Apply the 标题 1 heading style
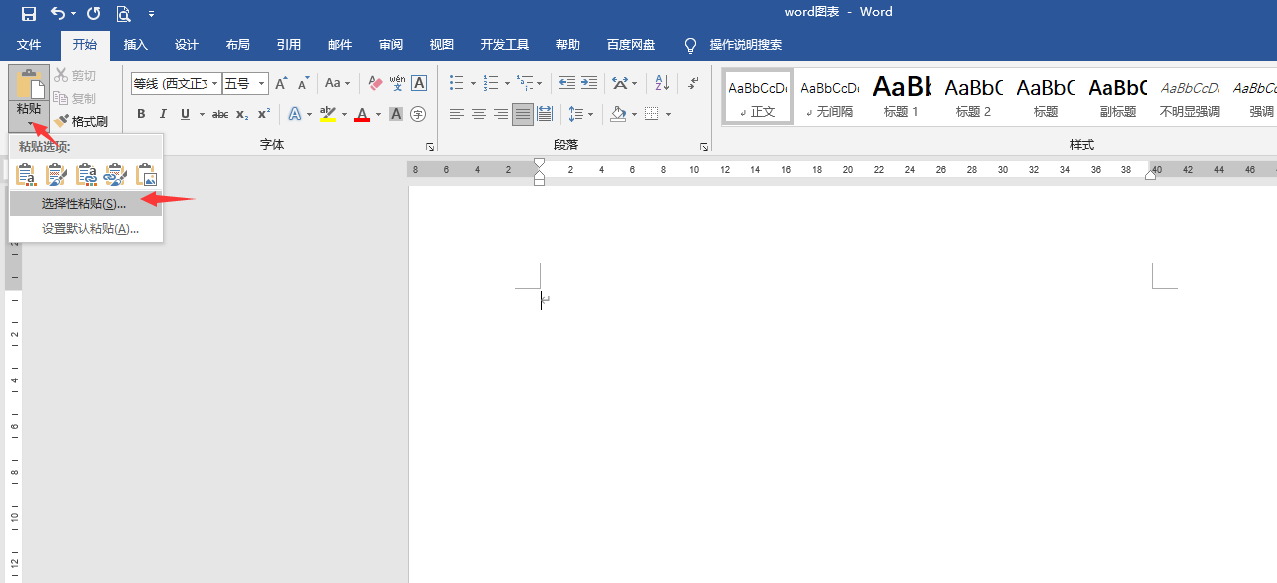This screenshot has width=1277, height=583. tap(901, 96)
